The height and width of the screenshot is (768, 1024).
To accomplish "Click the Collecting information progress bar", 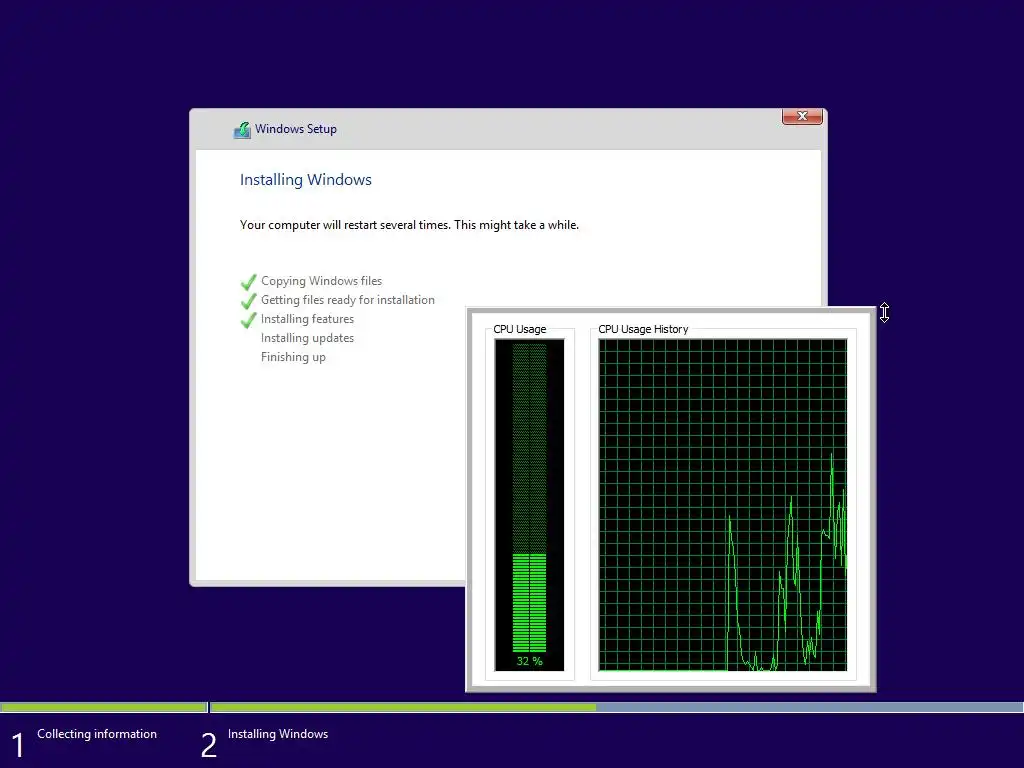I will pos(103,707).
